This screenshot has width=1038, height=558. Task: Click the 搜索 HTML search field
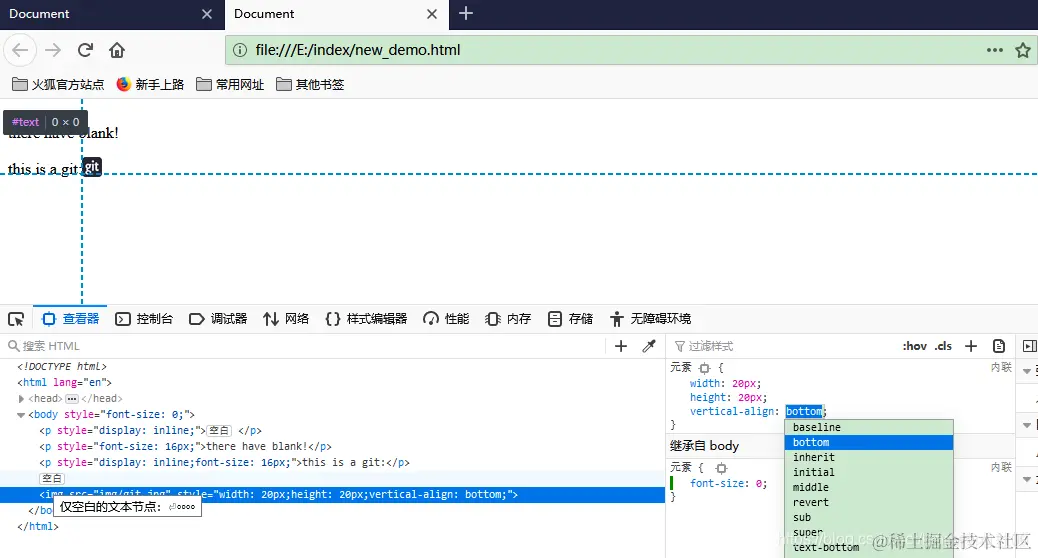[305, 346]
